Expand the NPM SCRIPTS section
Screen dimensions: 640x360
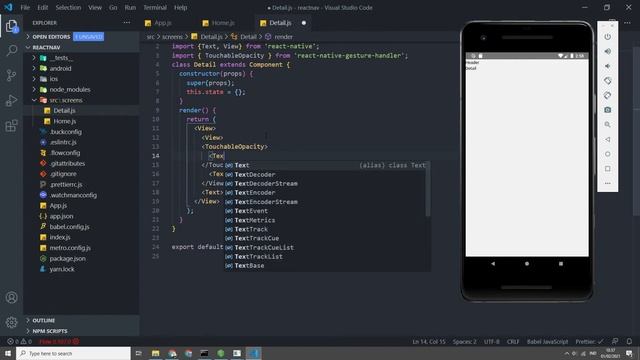tap(81, 331)
